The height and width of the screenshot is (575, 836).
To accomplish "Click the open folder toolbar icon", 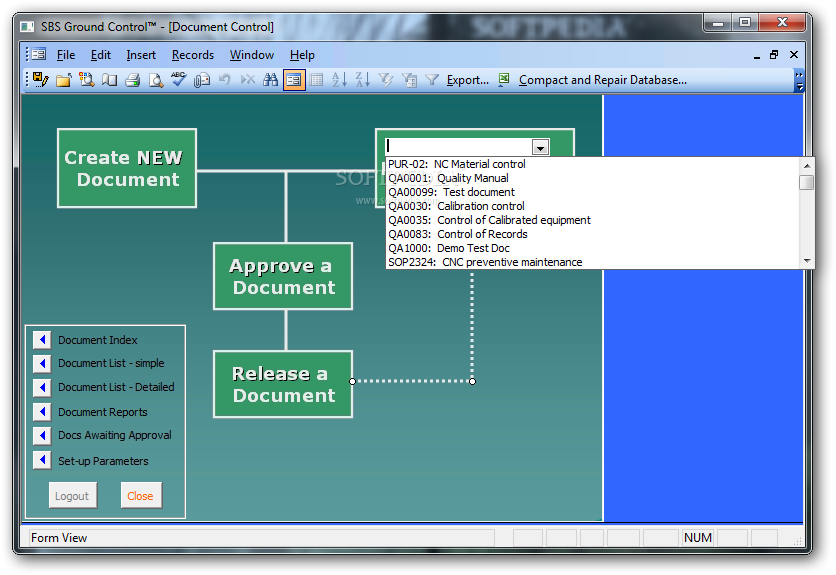I will coord(63,81).
